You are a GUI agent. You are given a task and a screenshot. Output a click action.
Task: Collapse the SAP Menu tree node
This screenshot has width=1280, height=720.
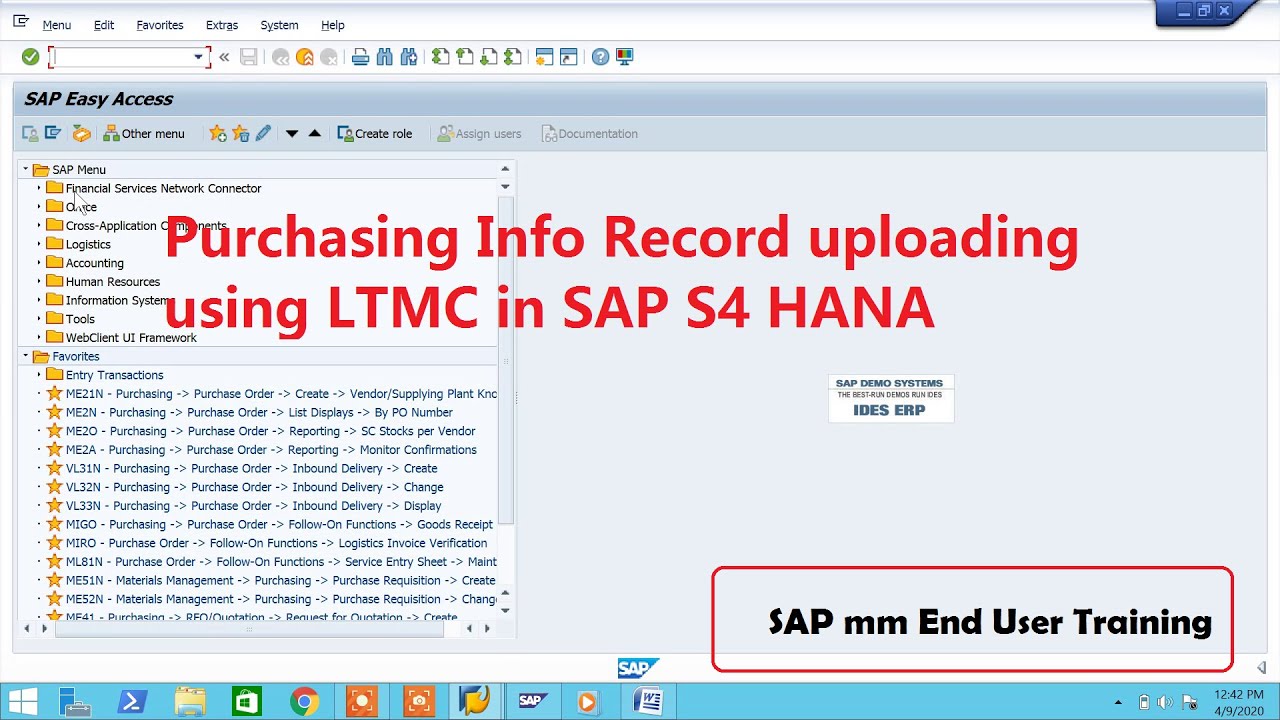26,169
